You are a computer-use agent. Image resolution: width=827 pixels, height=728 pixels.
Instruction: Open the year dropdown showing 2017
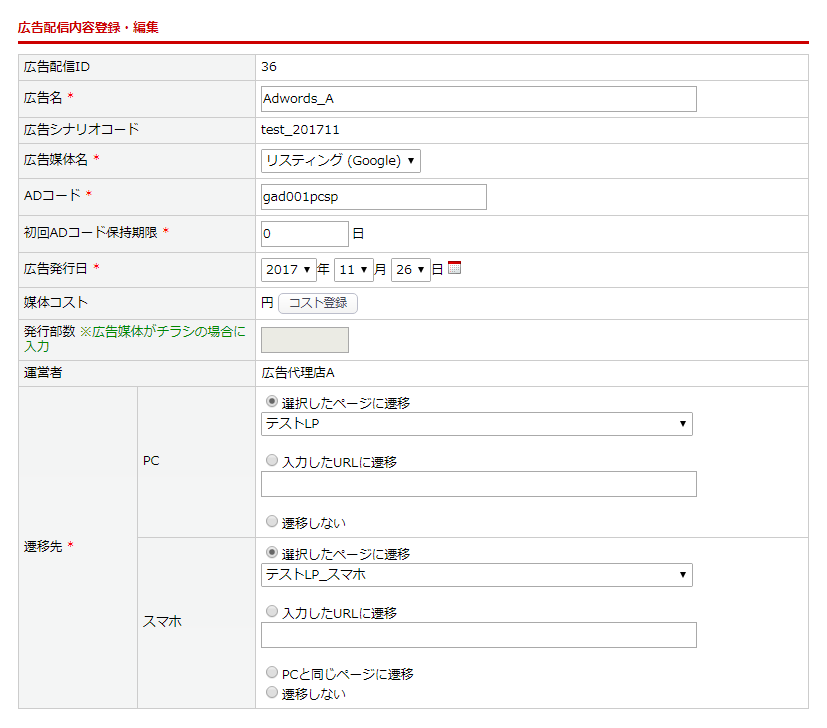point(288,270)
